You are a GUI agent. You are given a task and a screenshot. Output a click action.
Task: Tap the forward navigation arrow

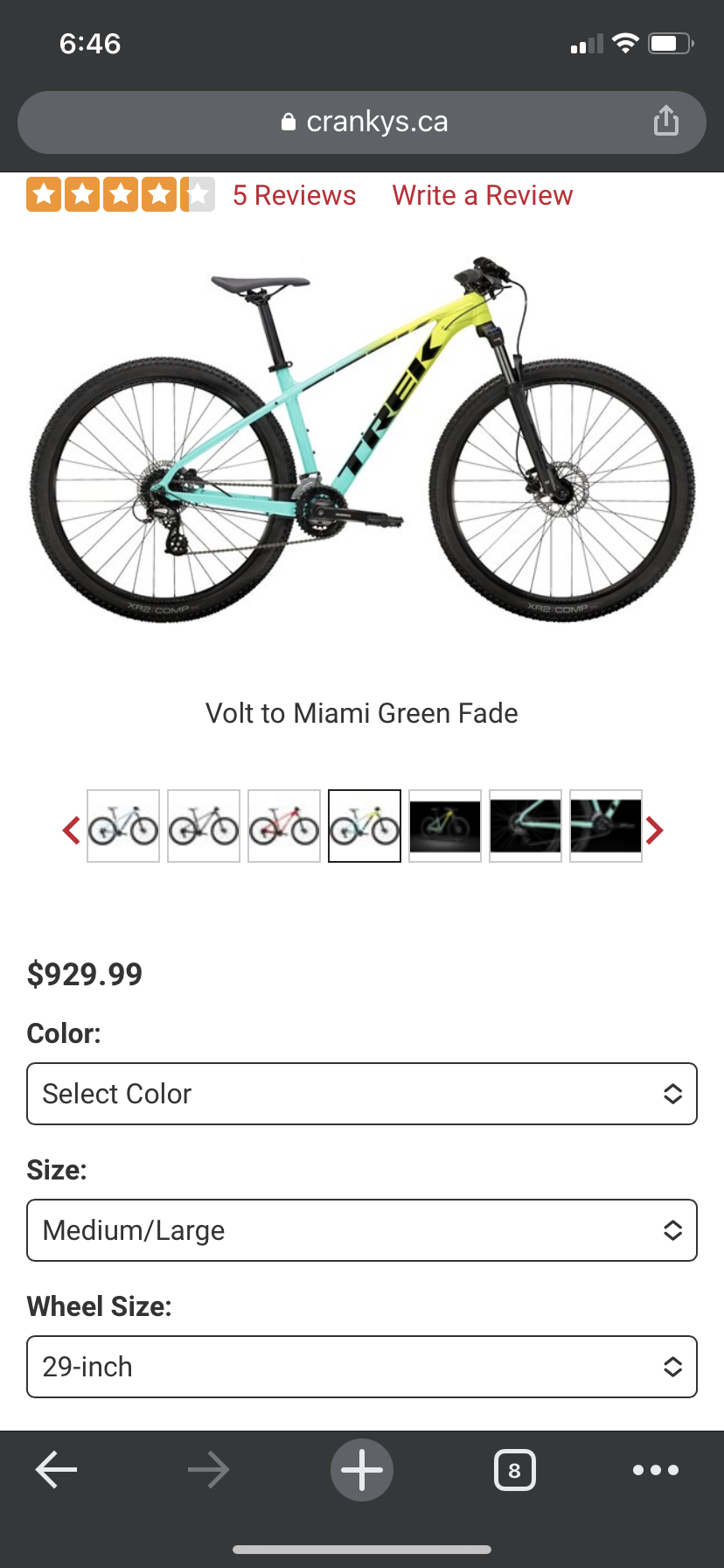click(208, 1469)
